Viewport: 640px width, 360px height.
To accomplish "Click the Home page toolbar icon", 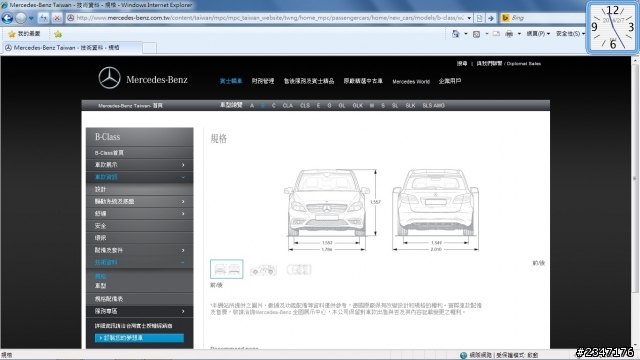I will (456, 34).
